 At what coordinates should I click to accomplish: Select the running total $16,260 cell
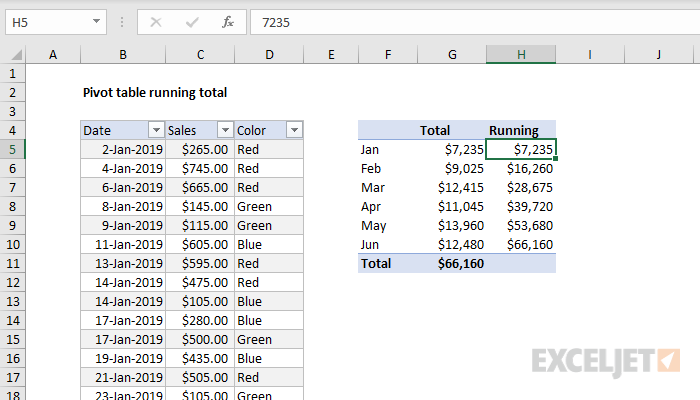(521, 169)
